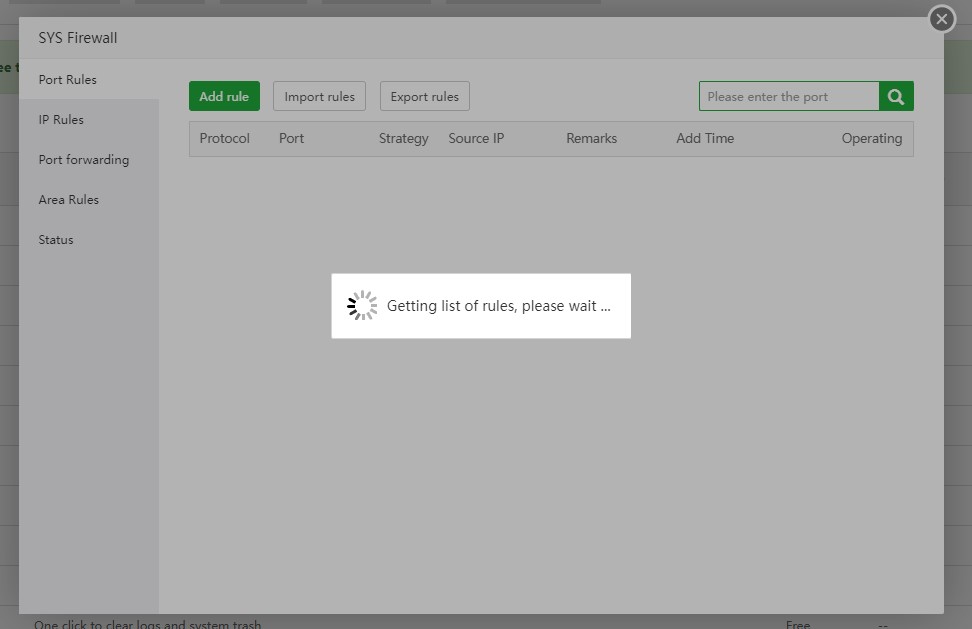Screen dimensions: 972x629
Task: Click the Source IP column header
Action: point(476,138)
